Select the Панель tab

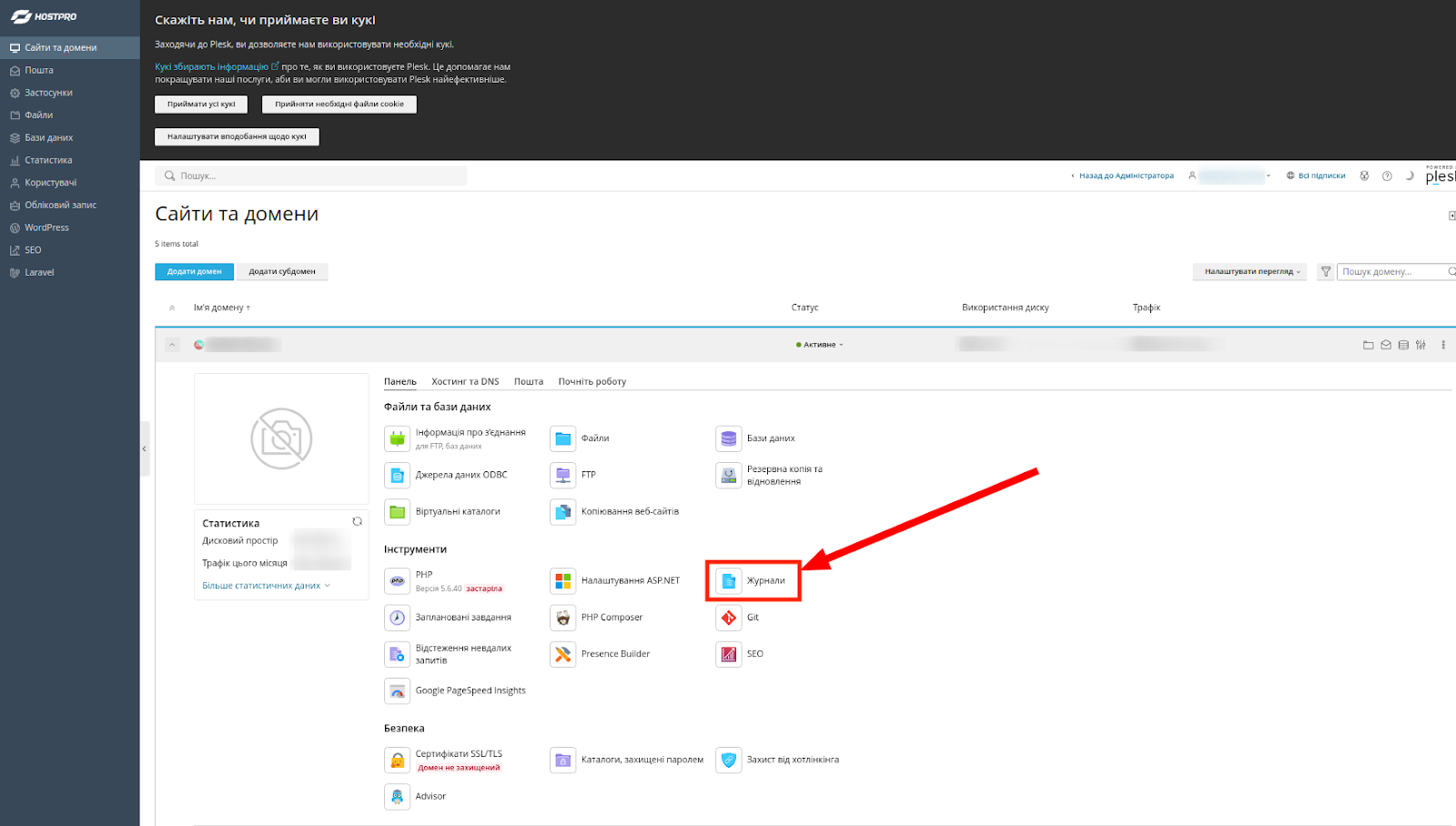click(x=399, y=381)
